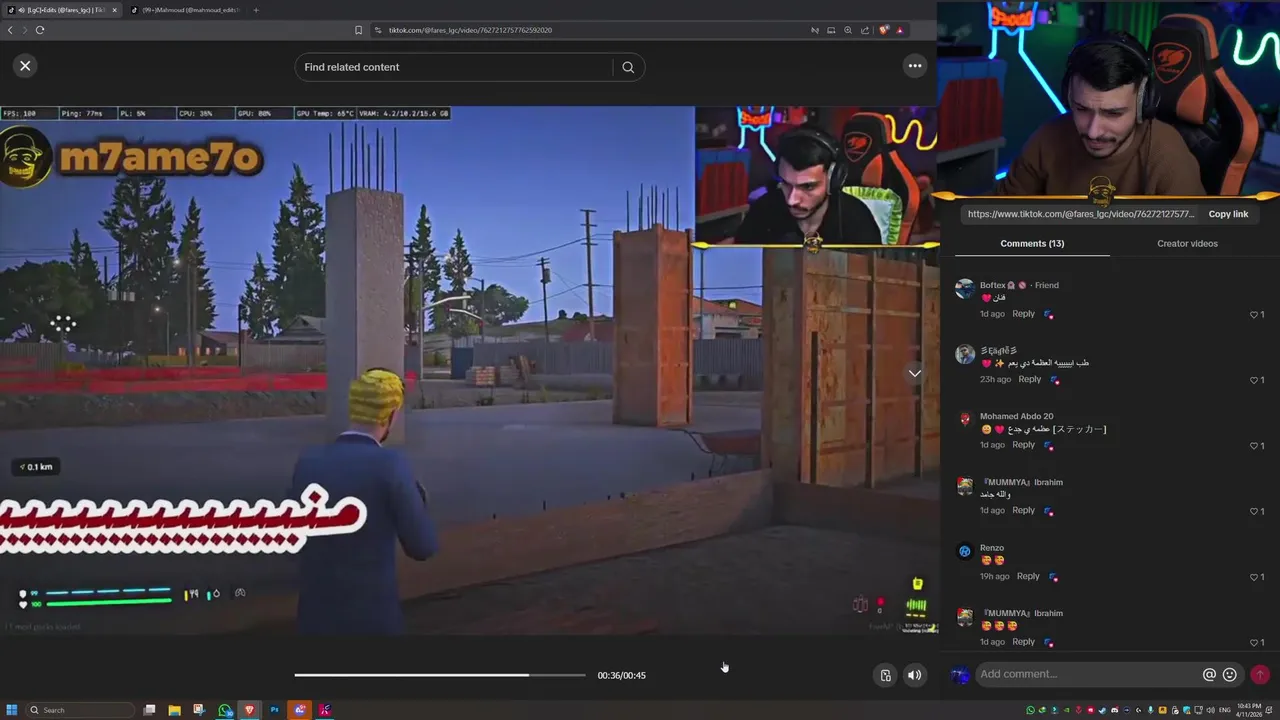Select the LgC Edits browser tab
The image size is (1280, 720).
point(60,10)
